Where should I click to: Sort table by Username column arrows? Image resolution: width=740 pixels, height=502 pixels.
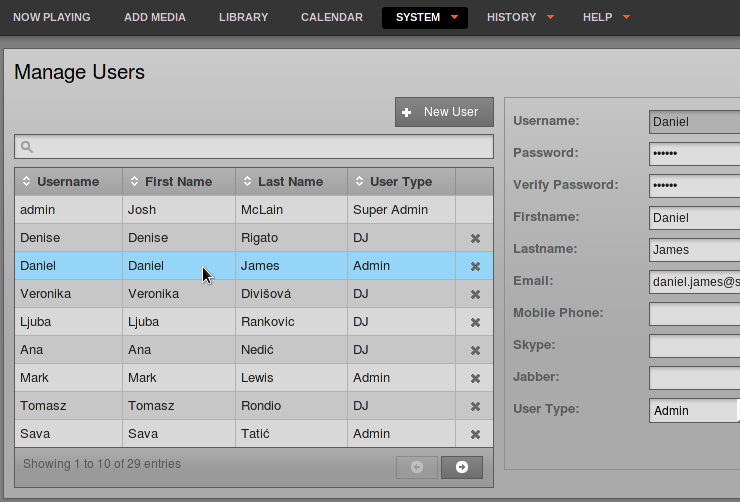[x=26, y=181]
